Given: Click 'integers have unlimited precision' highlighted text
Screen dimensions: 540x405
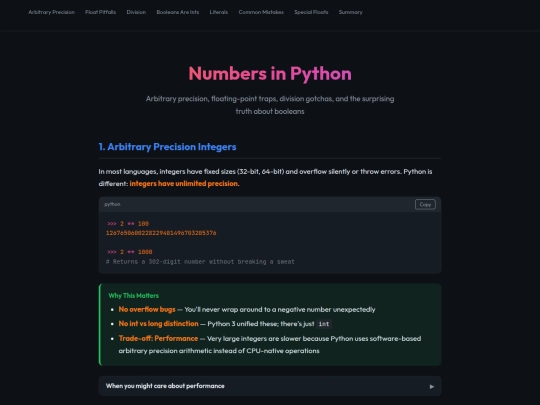Looking at the screenshot, I should 184,184.
